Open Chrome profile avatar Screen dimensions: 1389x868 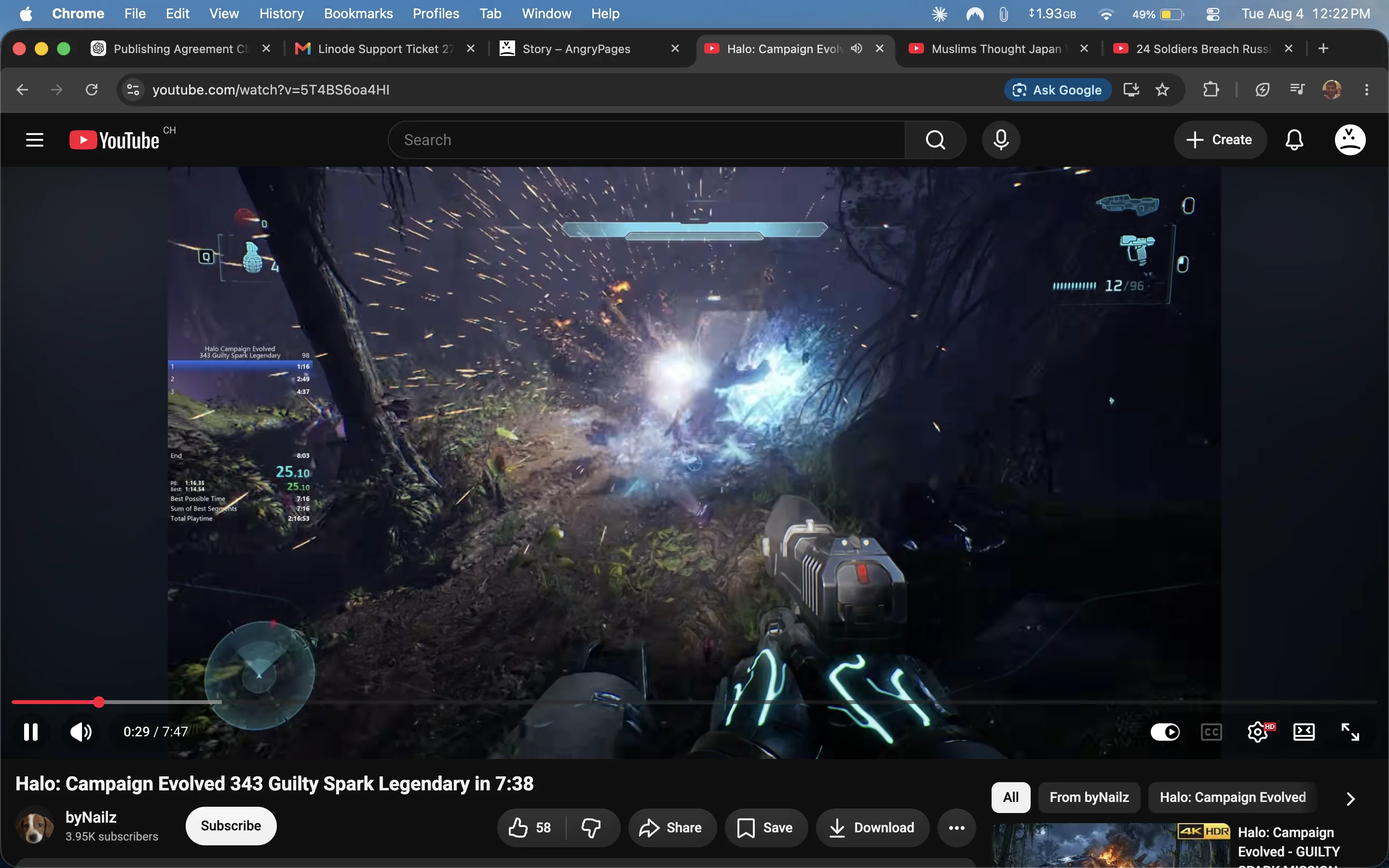pyautogui.click(x=1332, y=90)
